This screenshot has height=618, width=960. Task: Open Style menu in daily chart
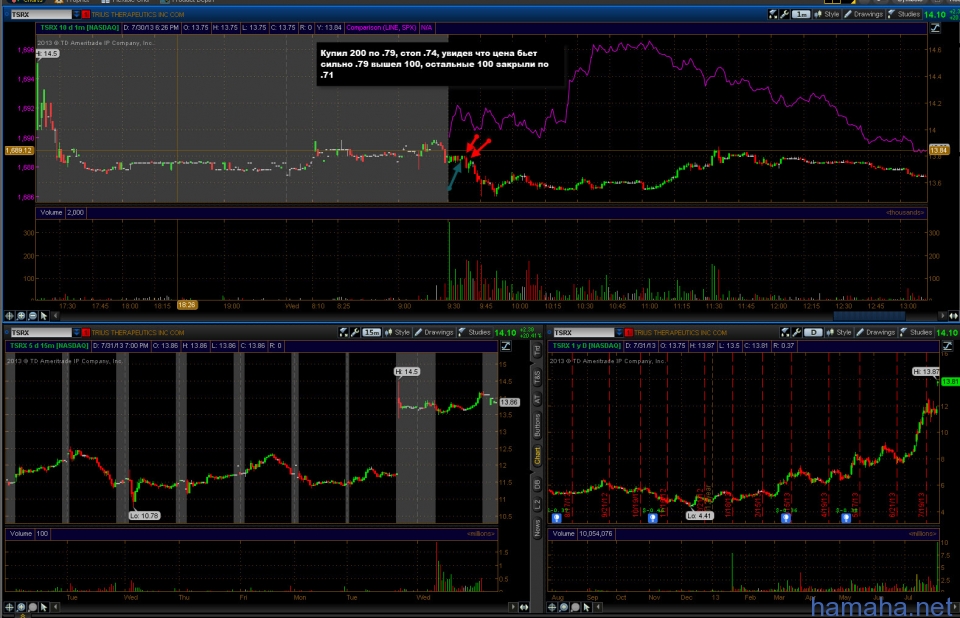839,333
